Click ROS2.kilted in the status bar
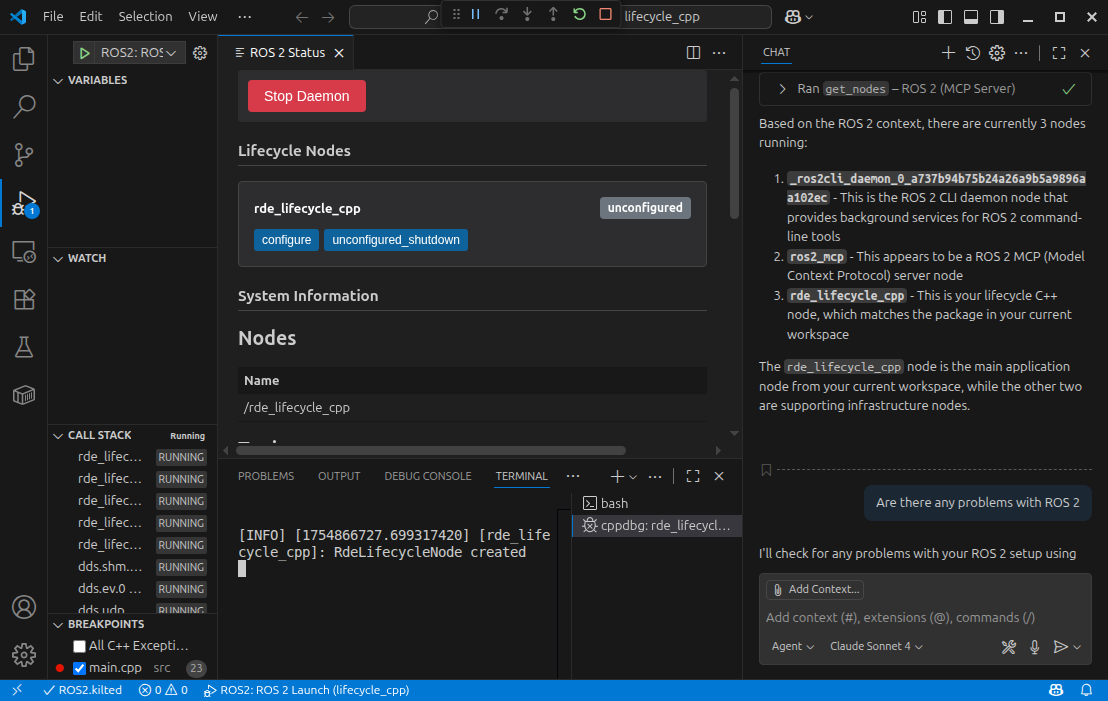This screenshot has height=701, width=1108. coord(83,690)
